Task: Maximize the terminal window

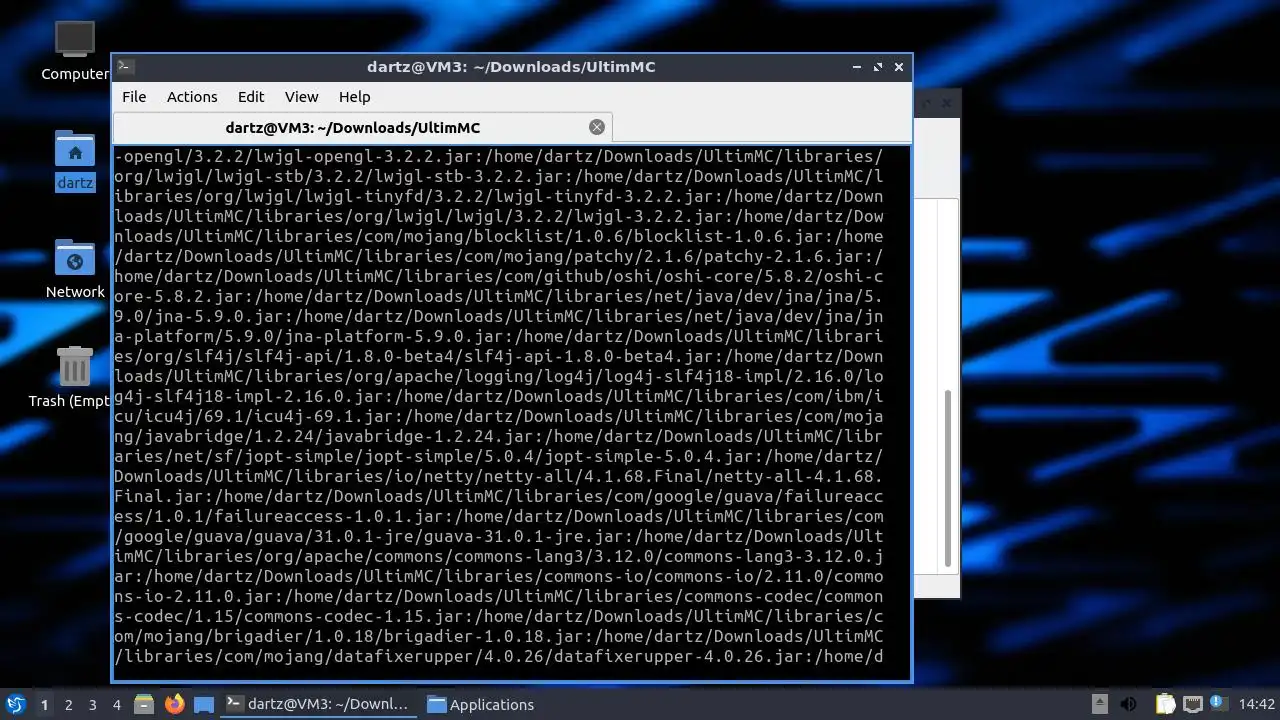Action: pyautogui.click(x=878, y=67)
